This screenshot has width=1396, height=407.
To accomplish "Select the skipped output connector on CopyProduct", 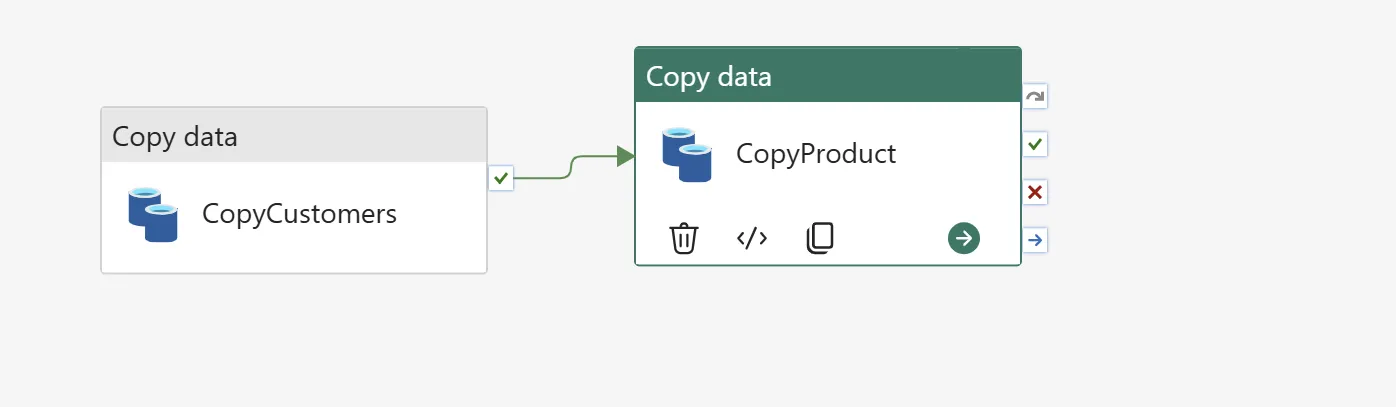I will click(1036, 97).
